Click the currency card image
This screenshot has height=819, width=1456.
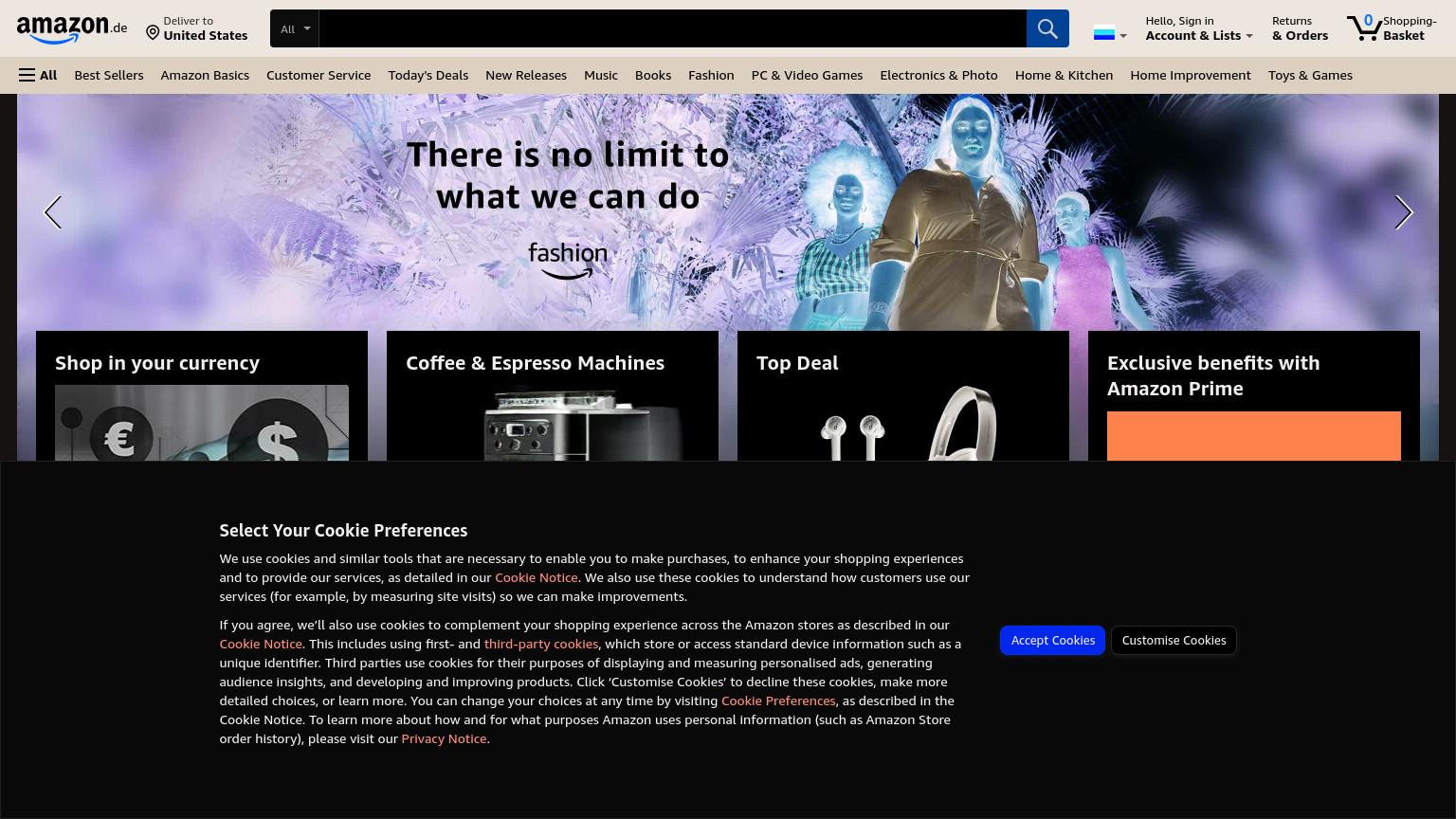click(x=202, y=423)
